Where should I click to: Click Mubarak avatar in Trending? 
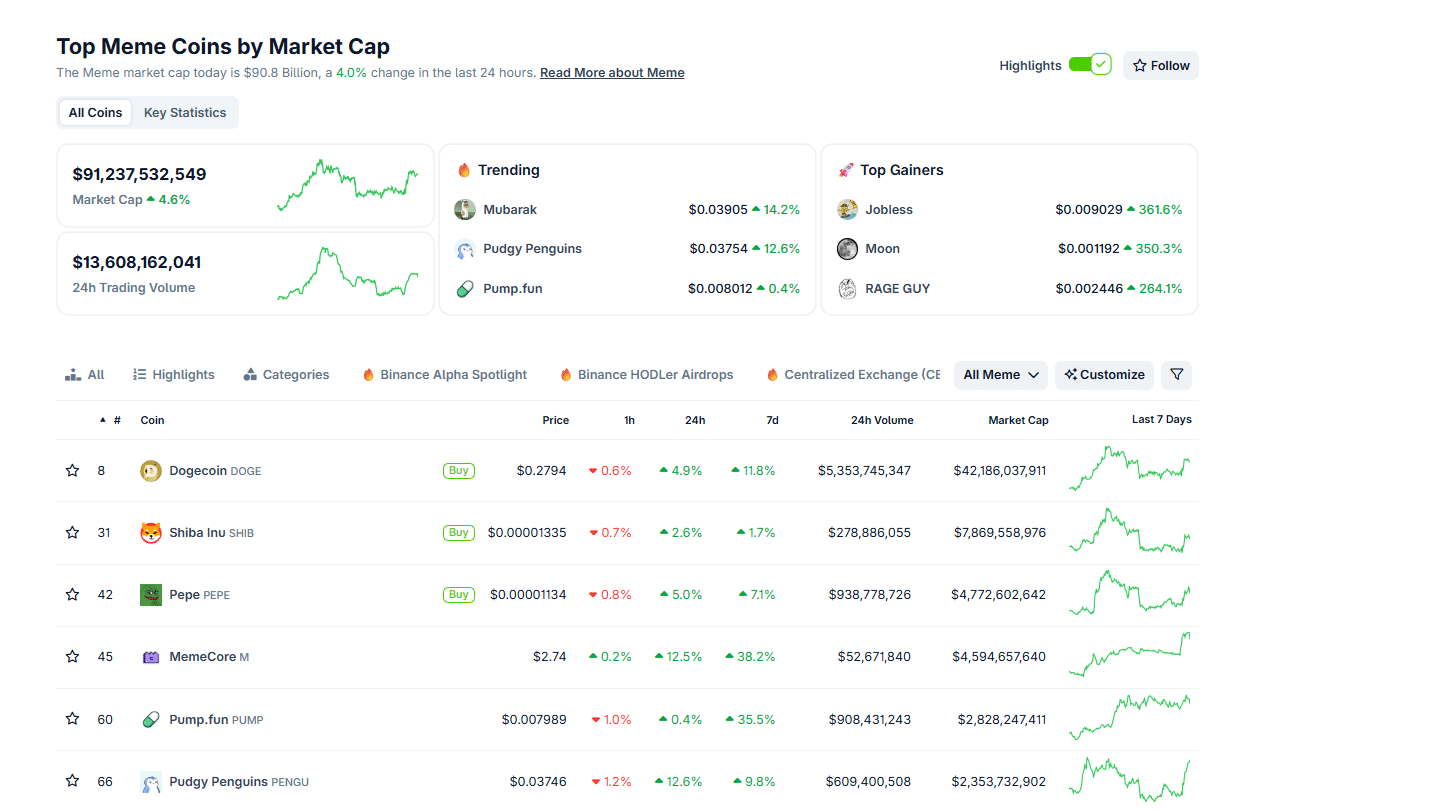(465, 209)
